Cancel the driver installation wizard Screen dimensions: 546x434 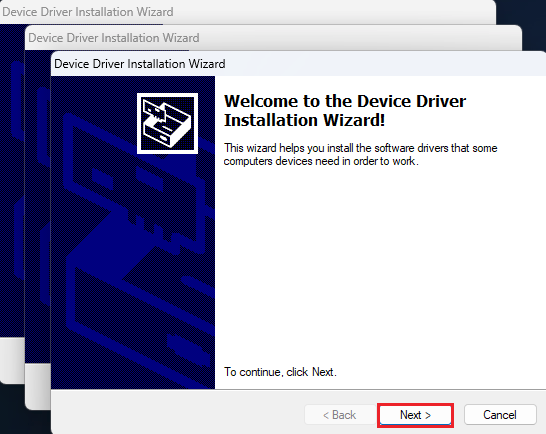500,415
